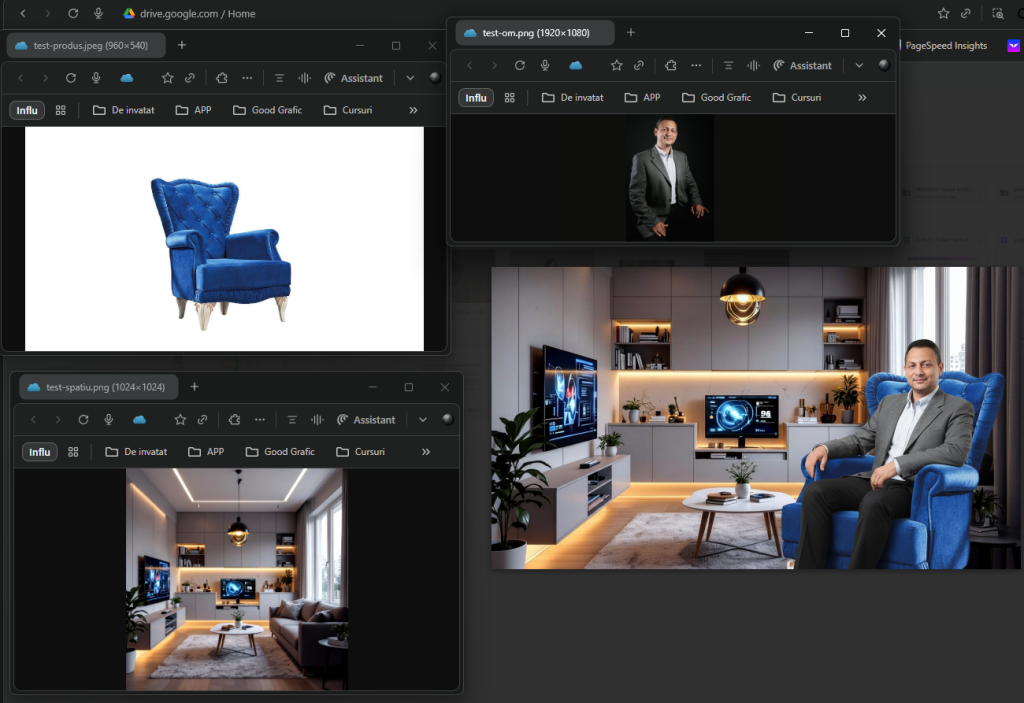Expand the down chevron beside Assistant in the test-om.png window
Screen dimensions: 1024x703
coord(859,65)
